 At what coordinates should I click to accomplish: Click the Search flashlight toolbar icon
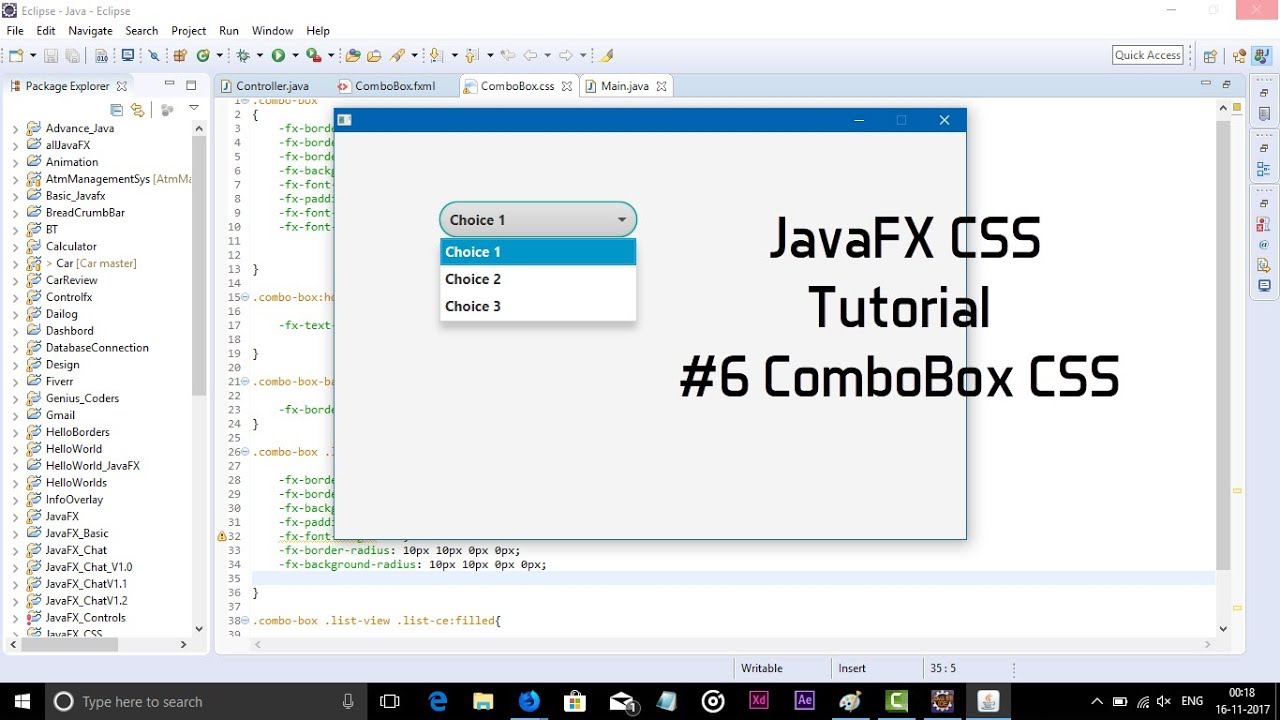tap(398, 56)
